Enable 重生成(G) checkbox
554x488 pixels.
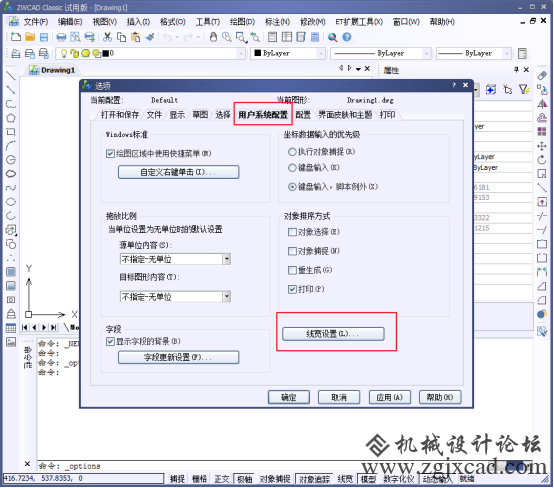coord(292,270)
